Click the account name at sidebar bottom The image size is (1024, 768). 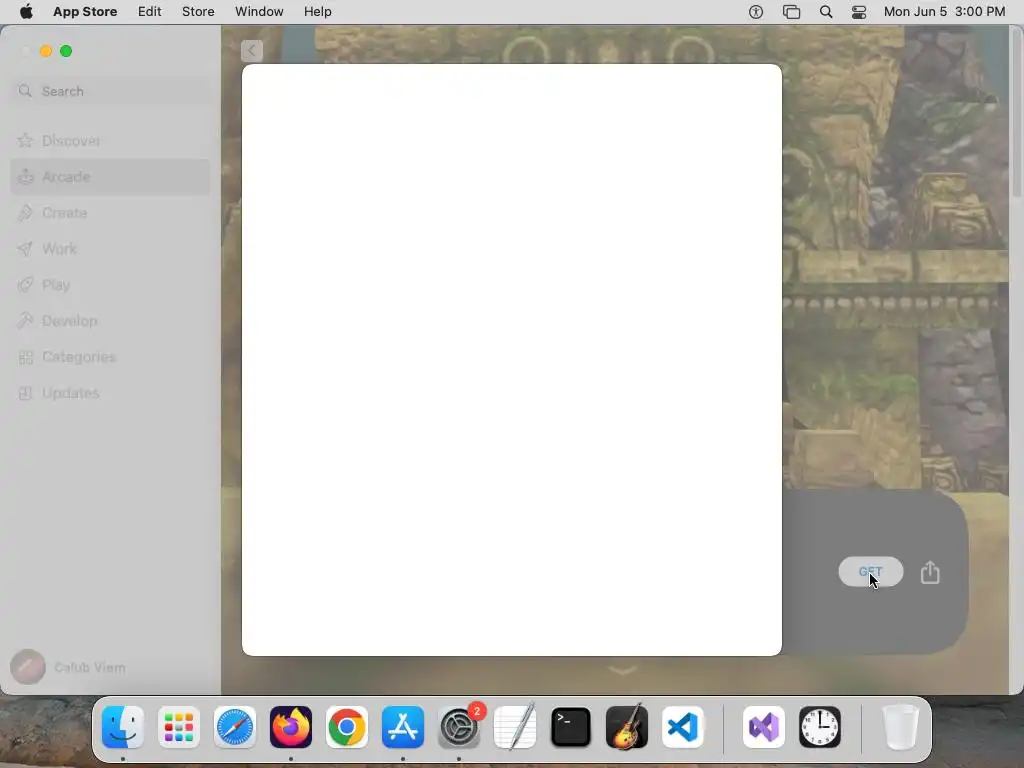click(89, 667)
